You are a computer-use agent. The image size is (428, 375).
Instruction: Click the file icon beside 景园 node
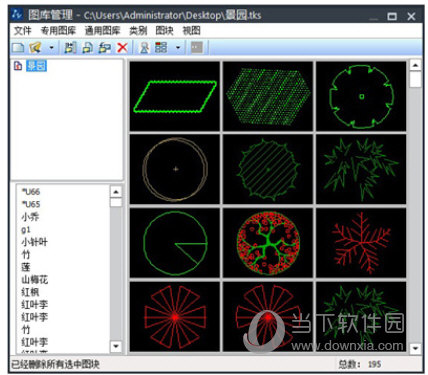[x=18, y=66]
